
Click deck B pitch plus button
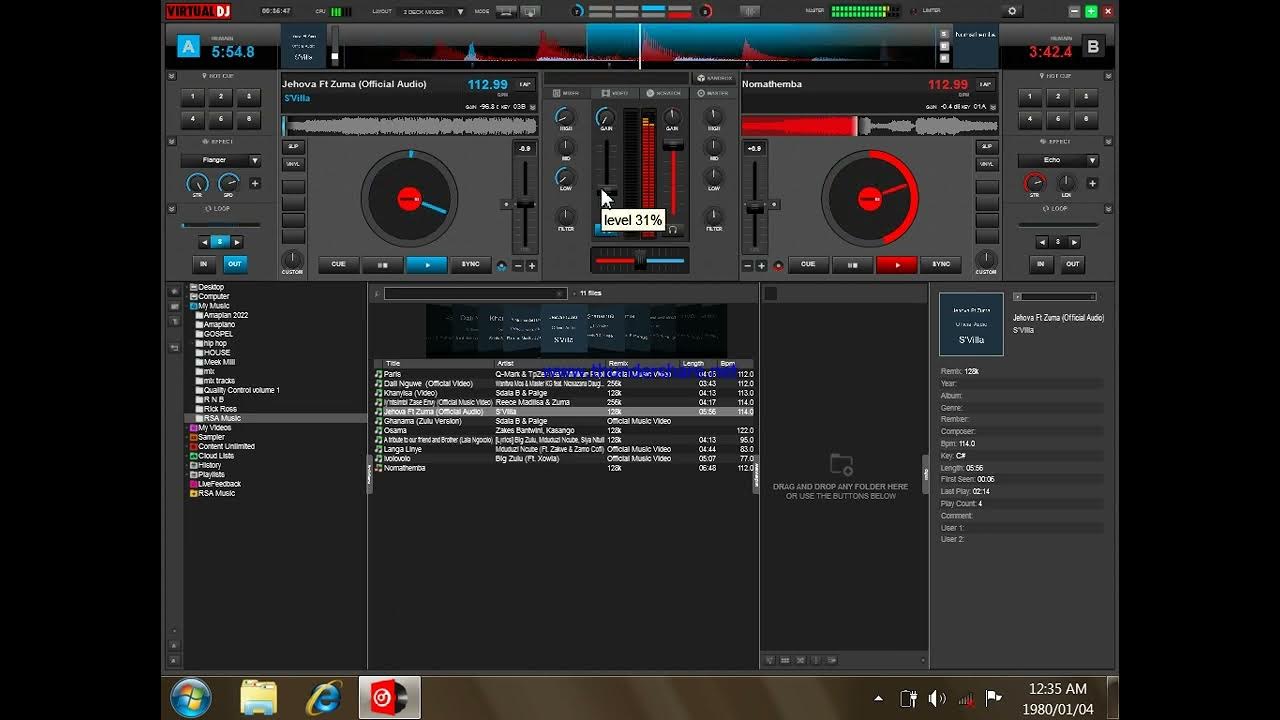[x=761, y=266]
